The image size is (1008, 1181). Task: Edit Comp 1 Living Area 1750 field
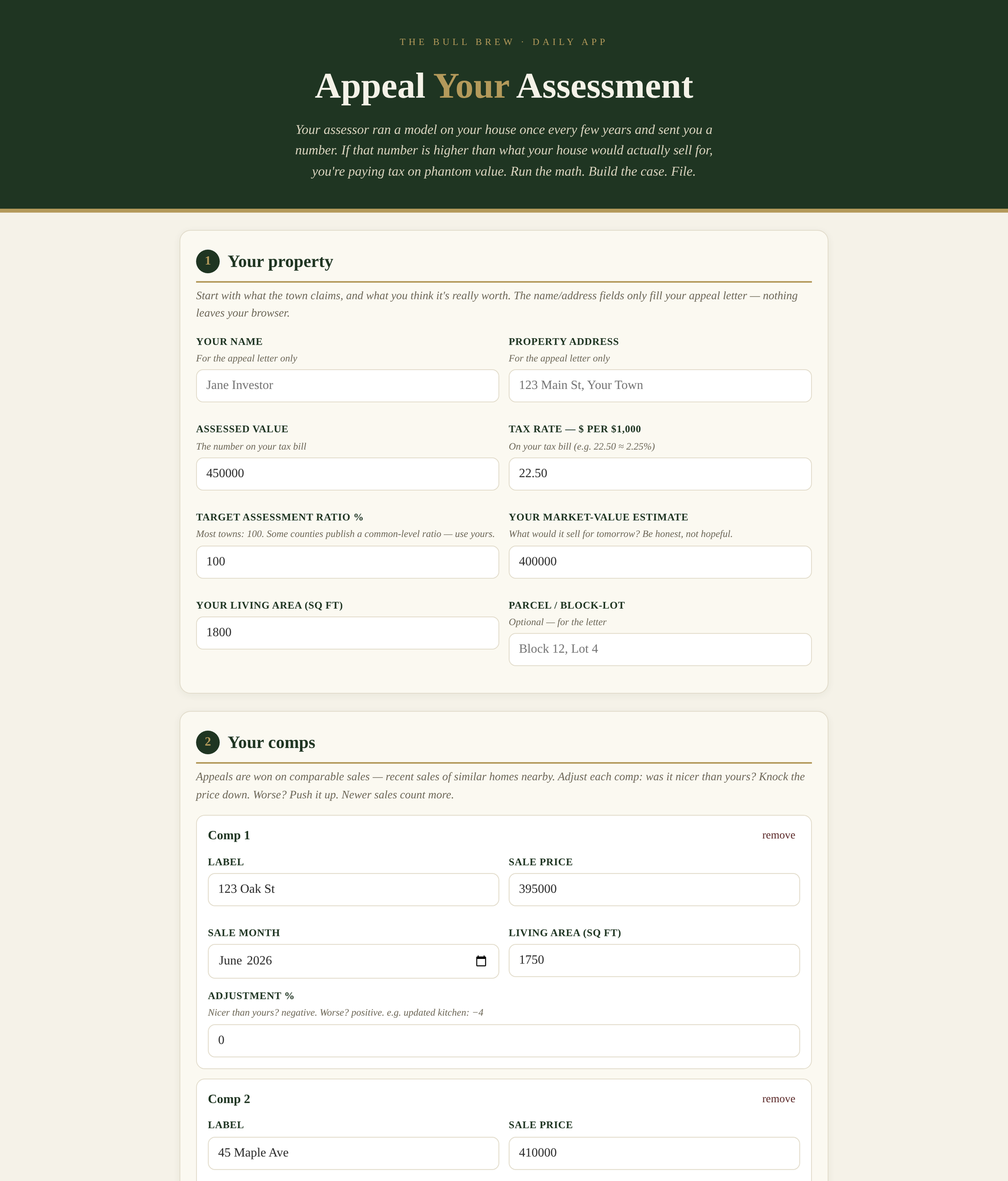point(654,961)
